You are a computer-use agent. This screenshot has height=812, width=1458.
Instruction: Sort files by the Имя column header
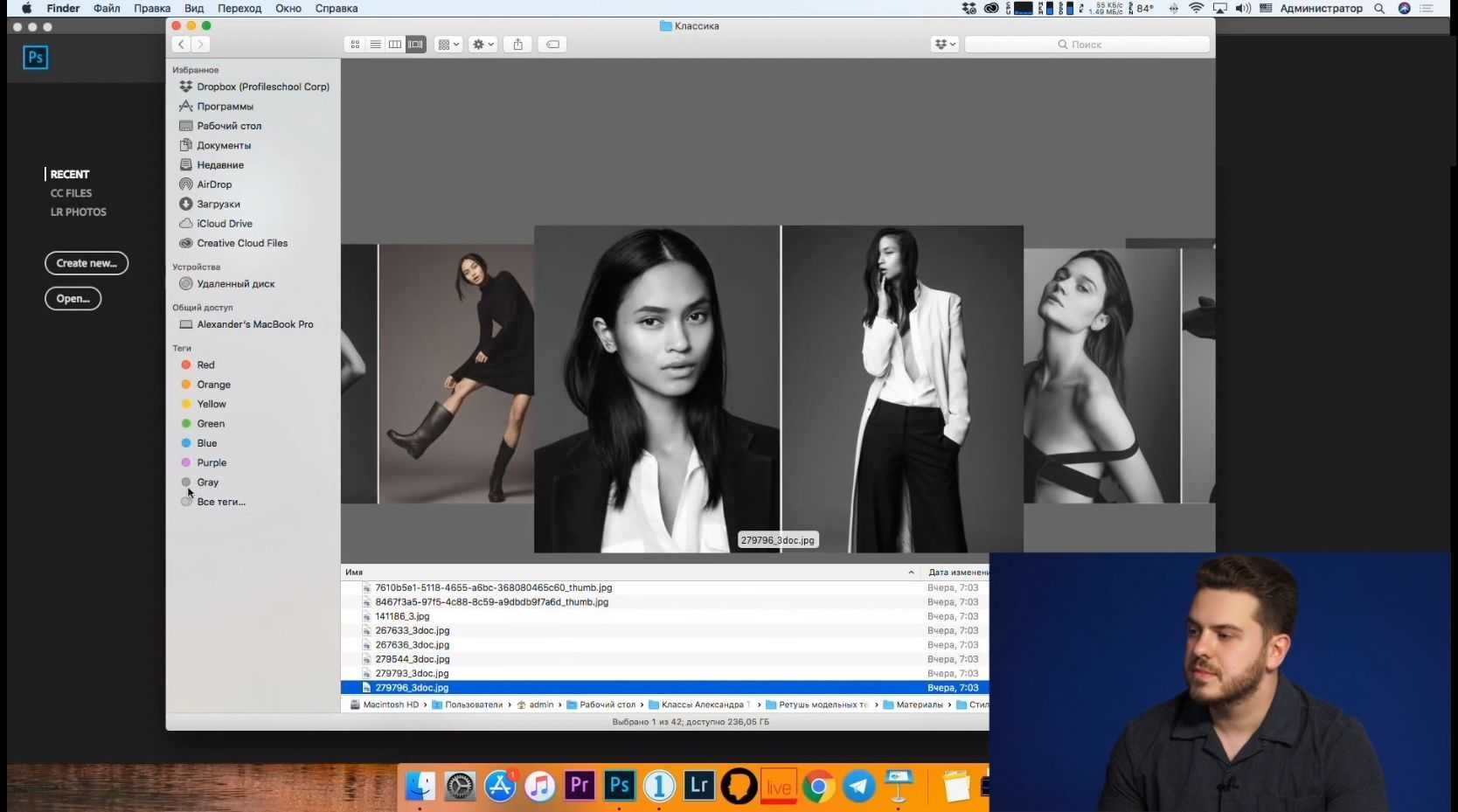(x=629, y=573)
